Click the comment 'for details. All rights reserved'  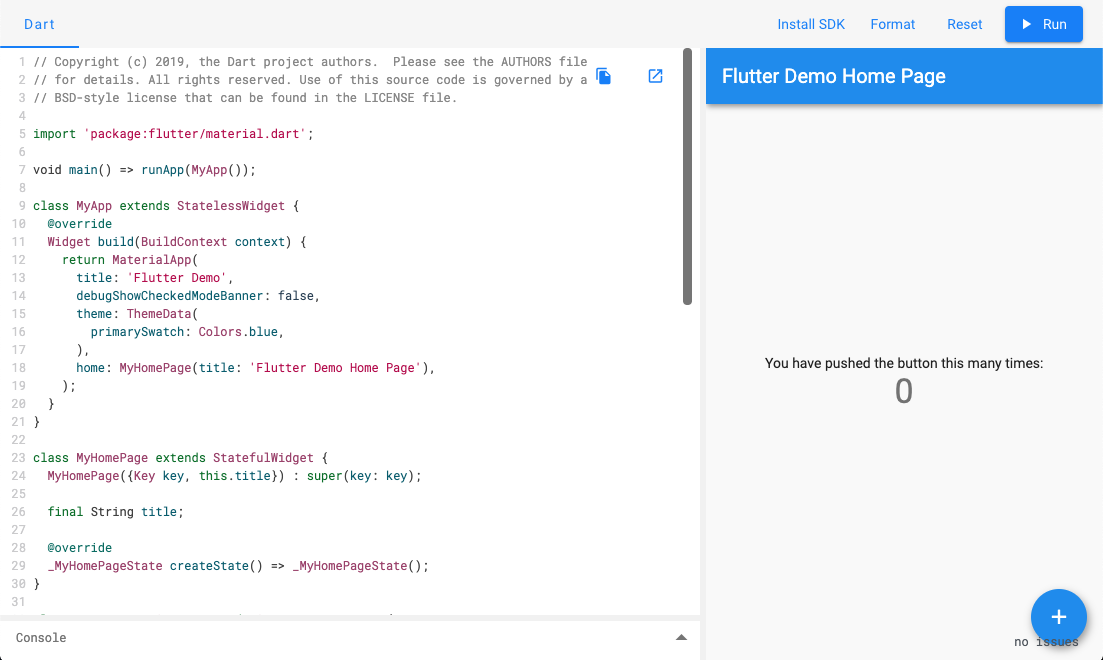310,80
